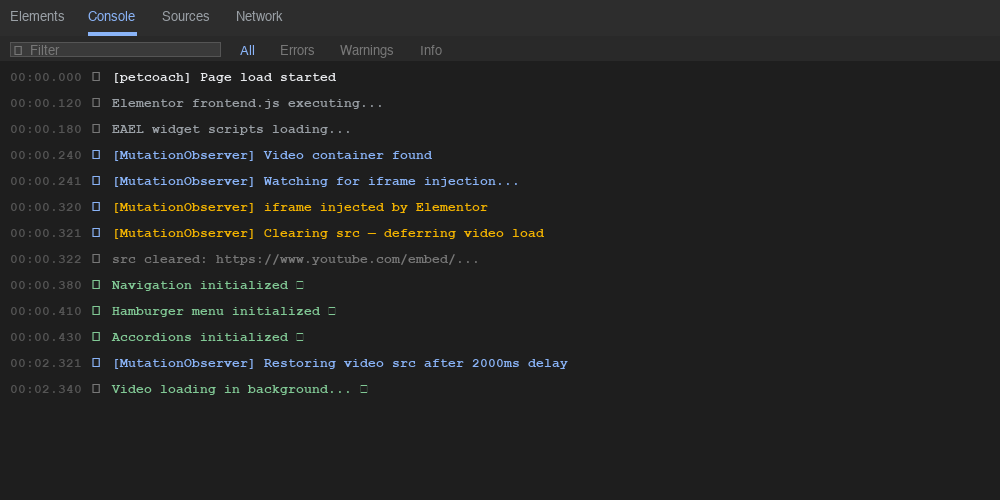Filter console to Warnings only
Viewport: 1000px width, 500px height.
(x=367, y=50)
